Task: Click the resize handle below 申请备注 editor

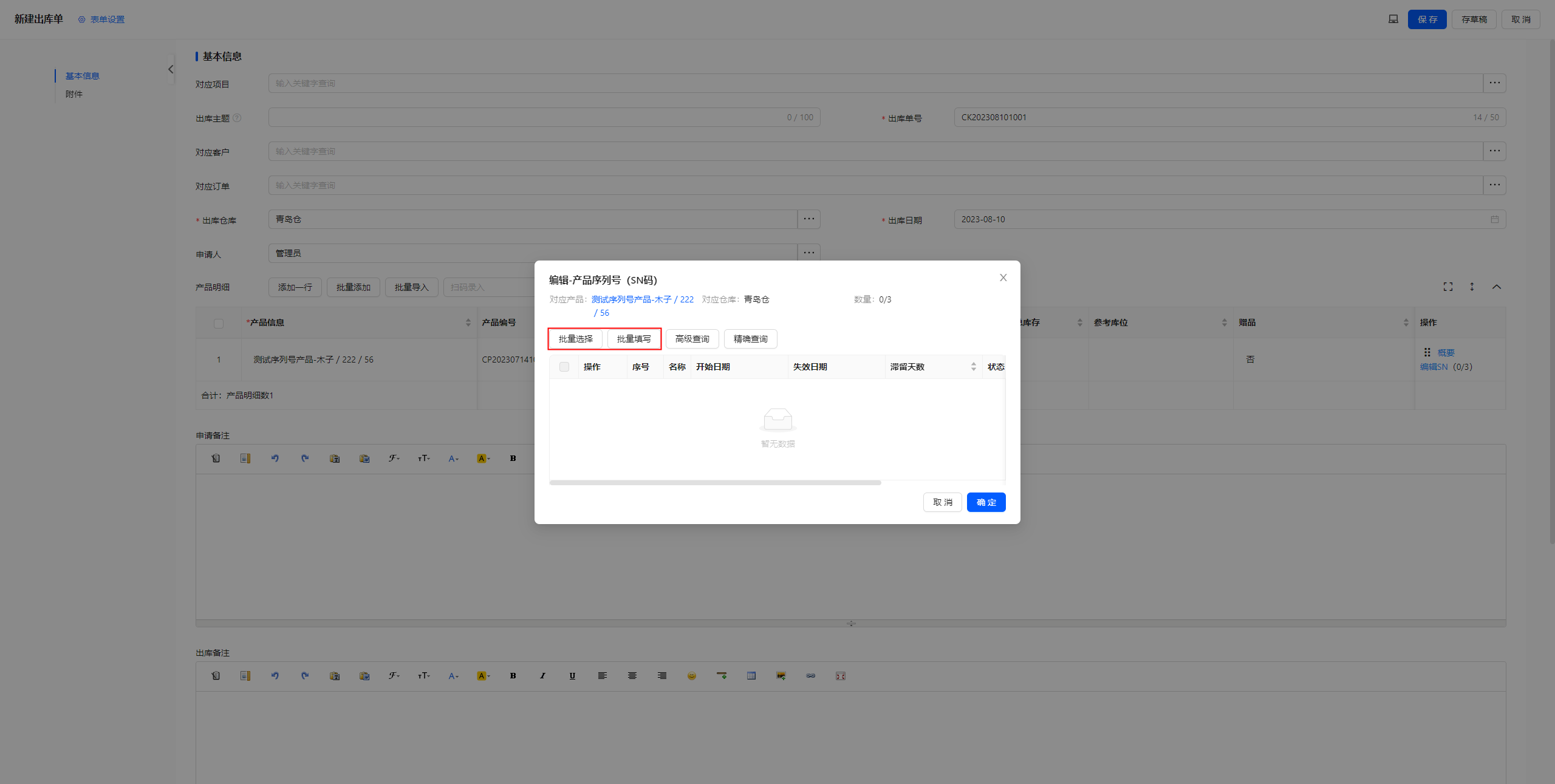Action: (850, 624)
